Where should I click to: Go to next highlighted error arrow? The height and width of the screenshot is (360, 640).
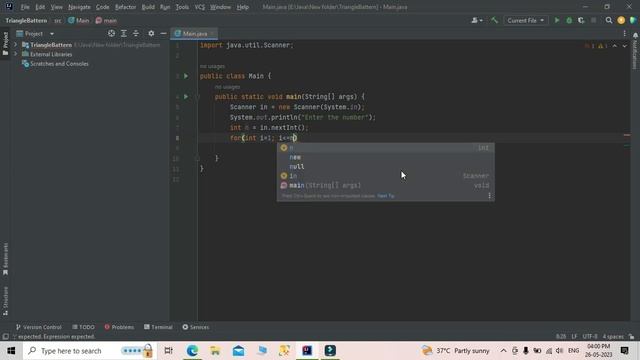pyautogui.click(x=624, y=46)
